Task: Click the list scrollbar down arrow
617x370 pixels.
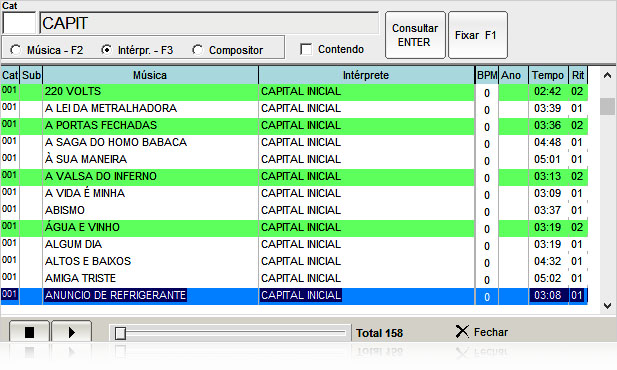Action: pos(607,305)
